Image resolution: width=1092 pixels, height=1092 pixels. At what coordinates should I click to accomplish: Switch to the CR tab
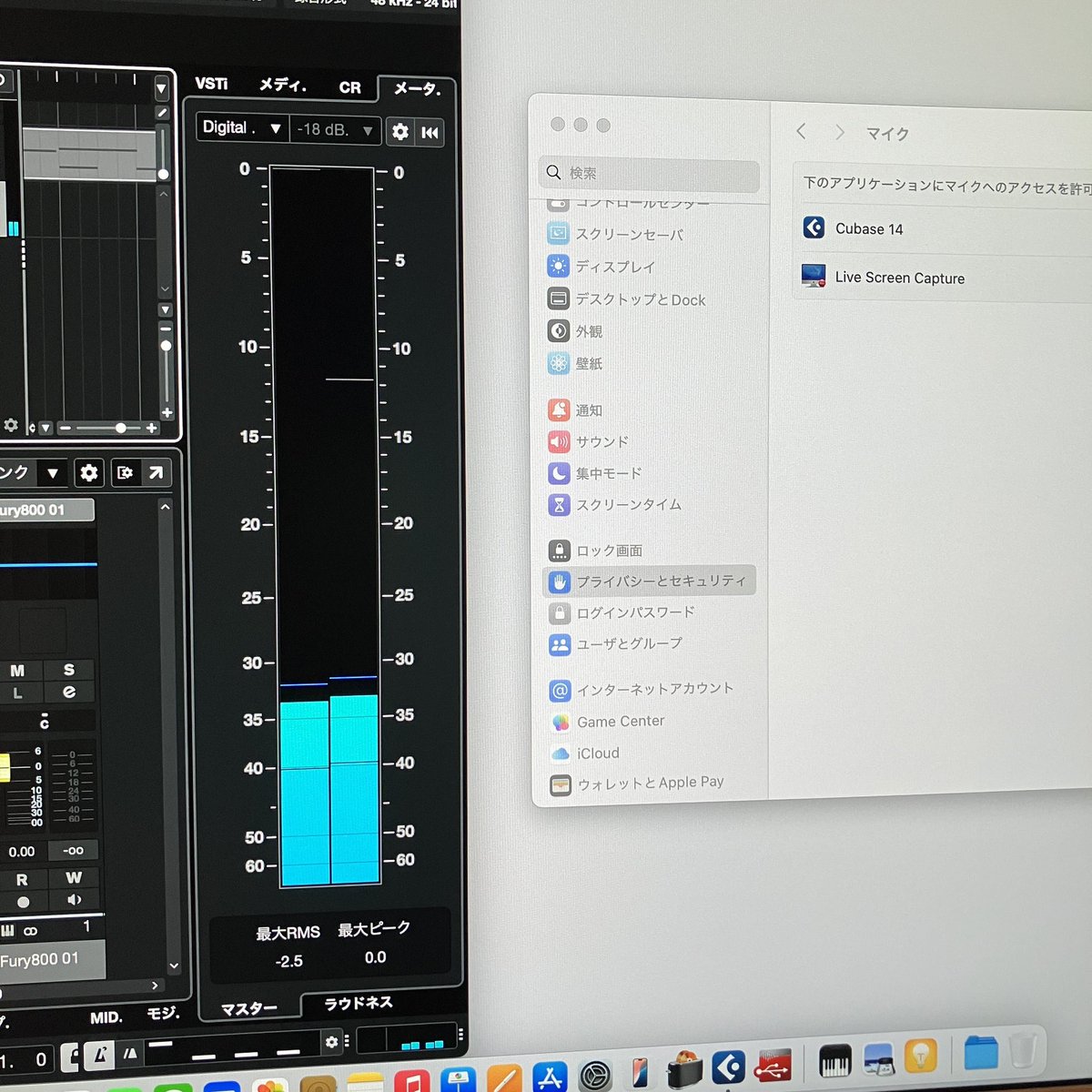click(x=349, y=87)
